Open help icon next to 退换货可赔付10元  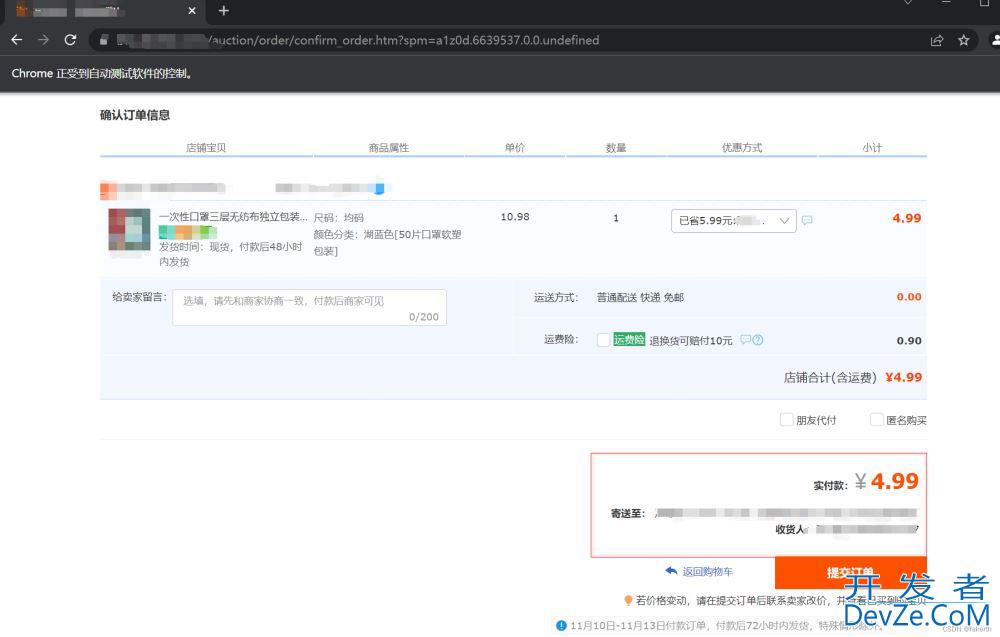pos(758,340)
